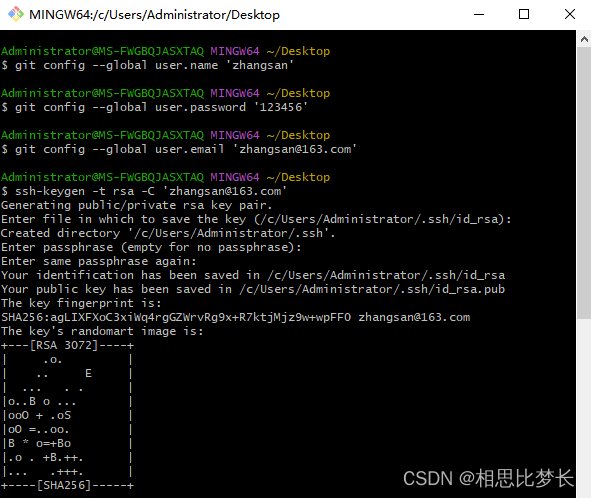Click the user.password '123456' command line
This screenshot has width=591, height=498.
155,107
